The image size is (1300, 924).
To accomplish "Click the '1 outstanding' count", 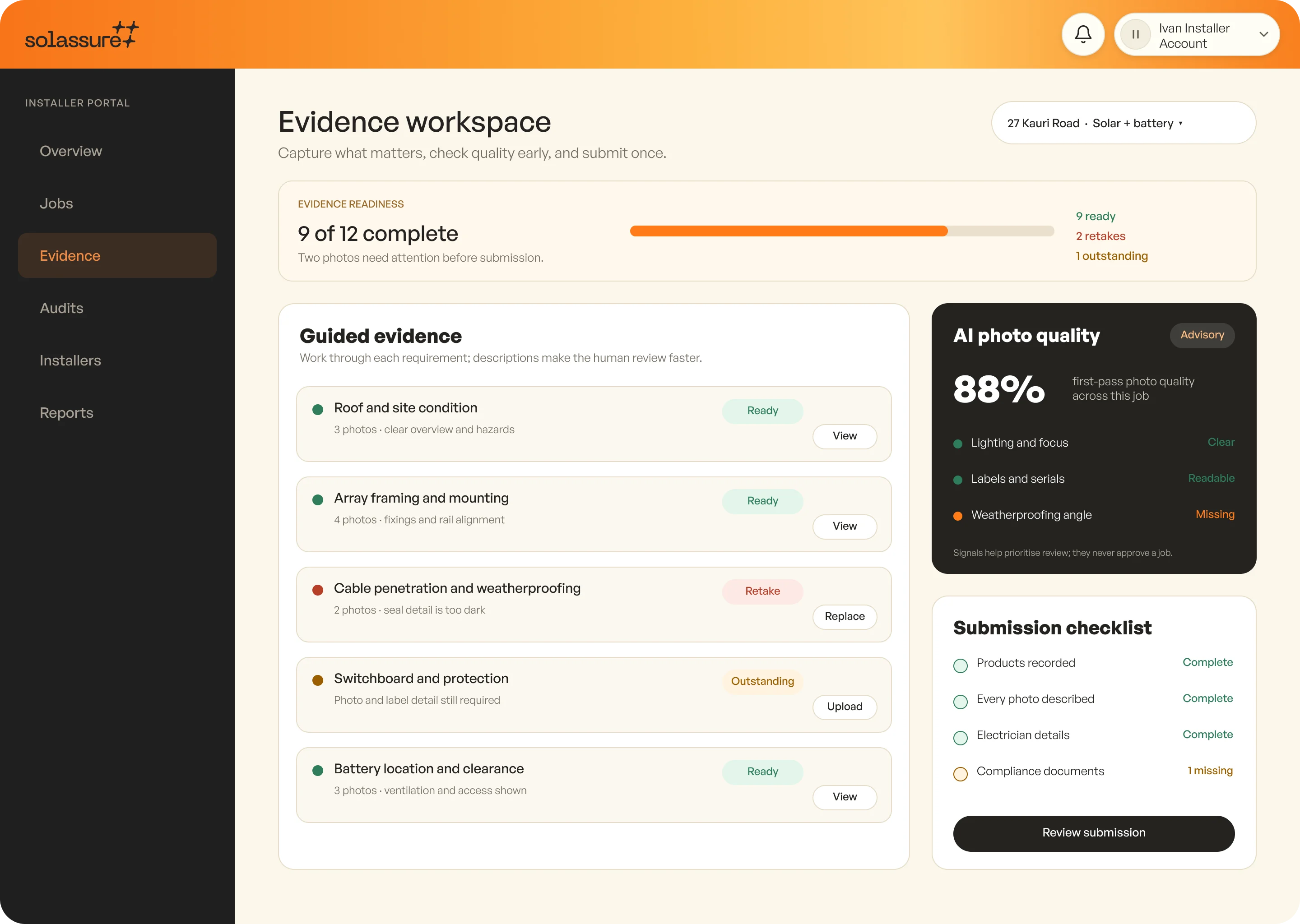I will (x=1111, y=256).
